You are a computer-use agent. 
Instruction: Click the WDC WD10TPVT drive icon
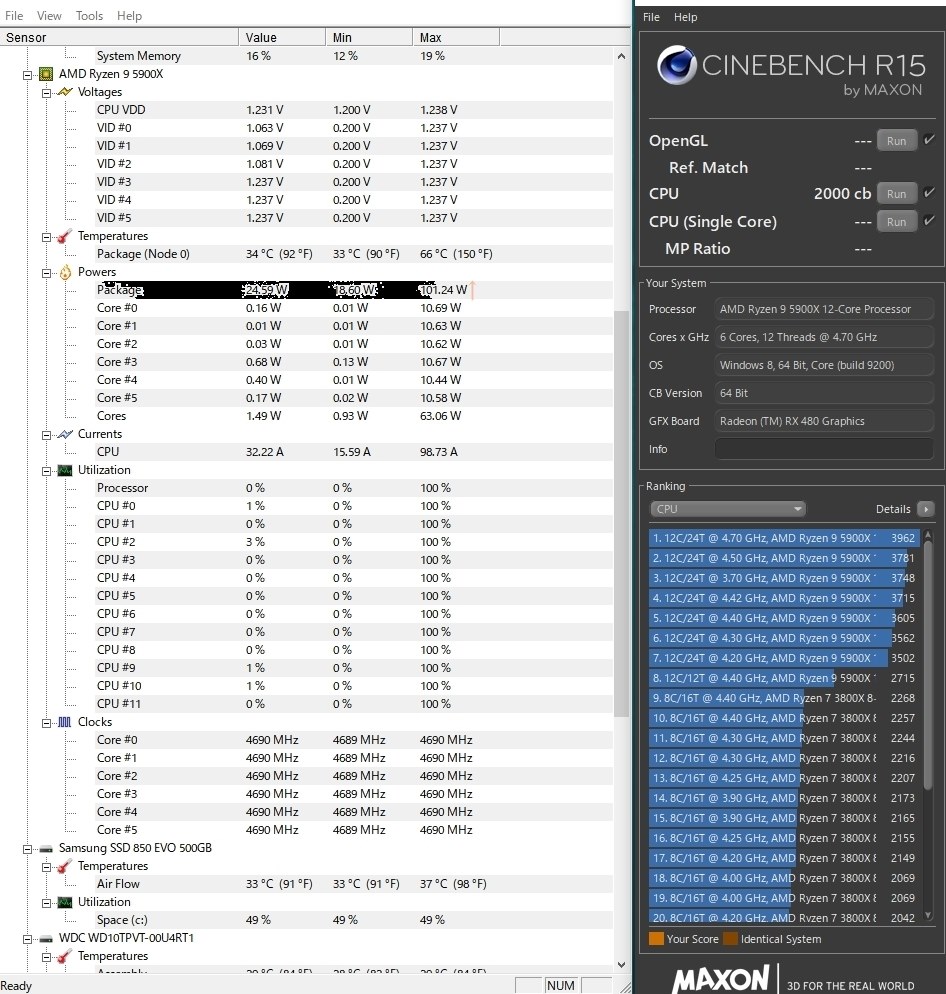tap(46, 938)
